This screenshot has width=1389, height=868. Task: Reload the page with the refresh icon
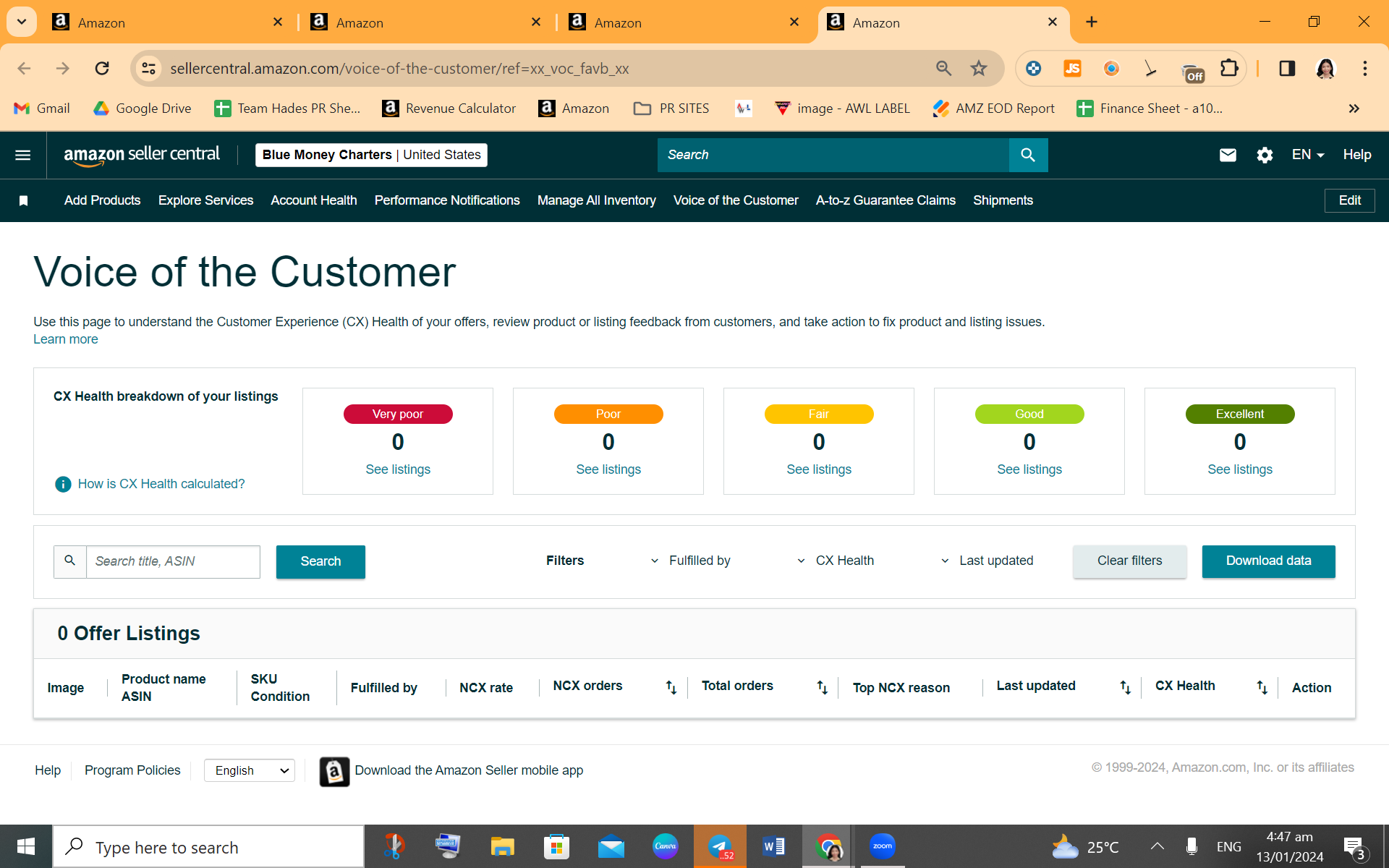102,68
